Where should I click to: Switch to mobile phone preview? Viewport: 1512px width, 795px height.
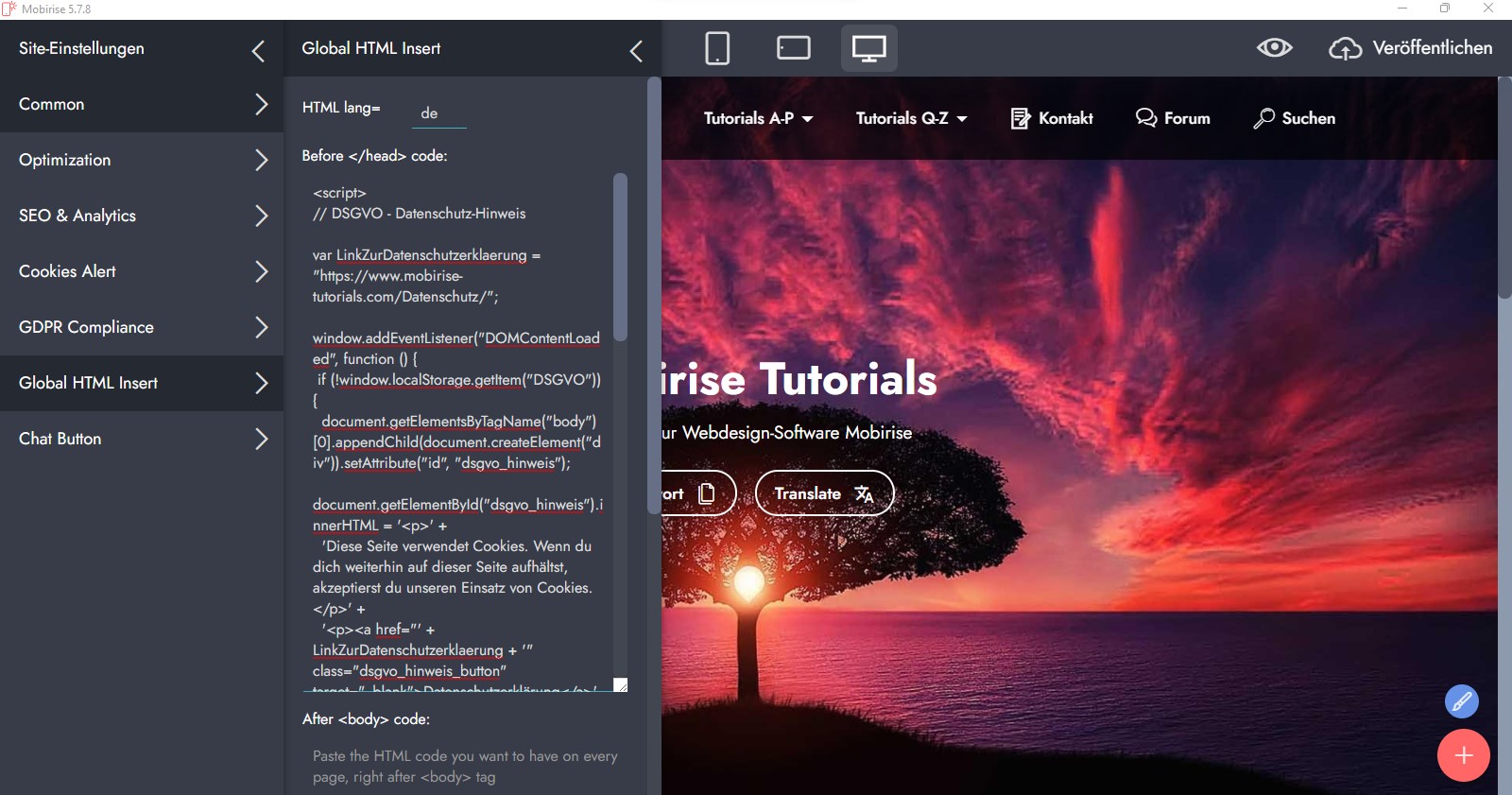[717, 48]
